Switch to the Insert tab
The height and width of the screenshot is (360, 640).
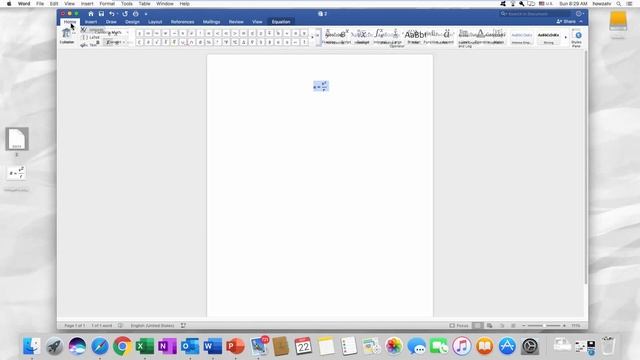pyautogui.click(x=91, y=22)
